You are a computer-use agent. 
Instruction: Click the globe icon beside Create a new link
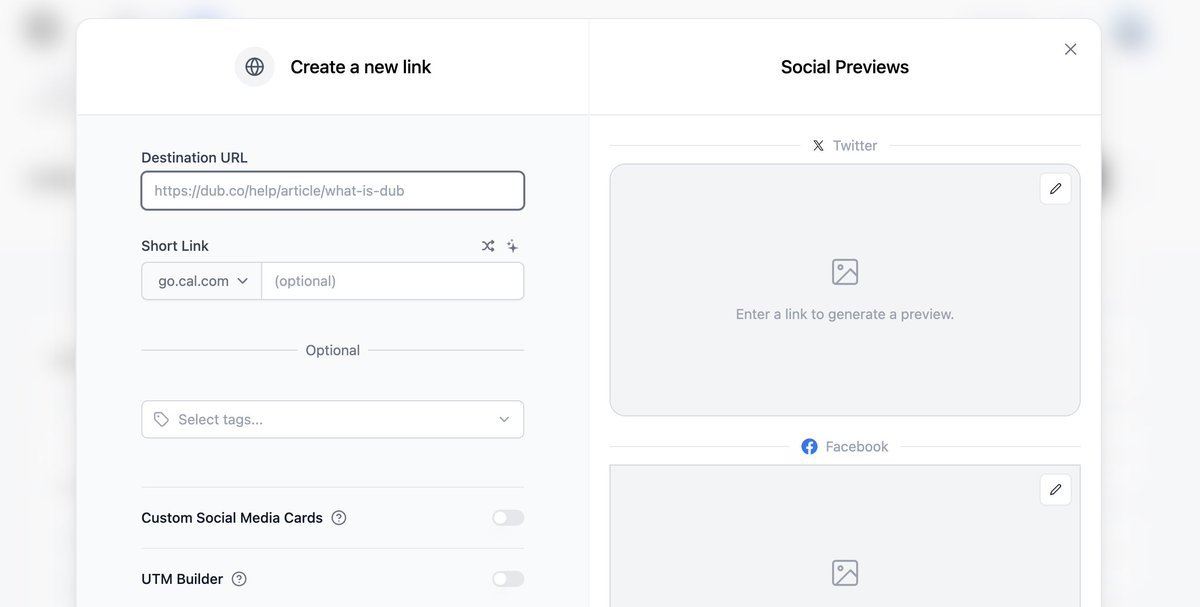pos(254,67)
